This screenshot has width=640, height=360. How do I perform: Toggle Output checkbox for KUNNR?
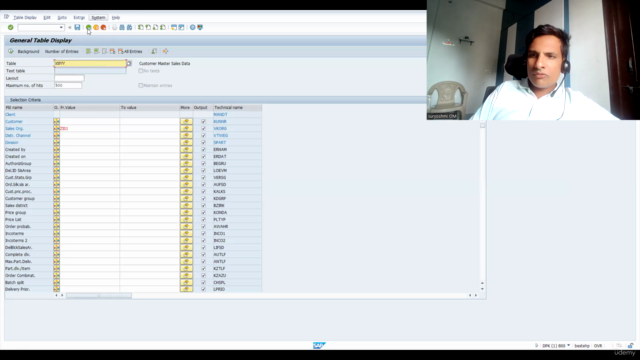(203, 122)
